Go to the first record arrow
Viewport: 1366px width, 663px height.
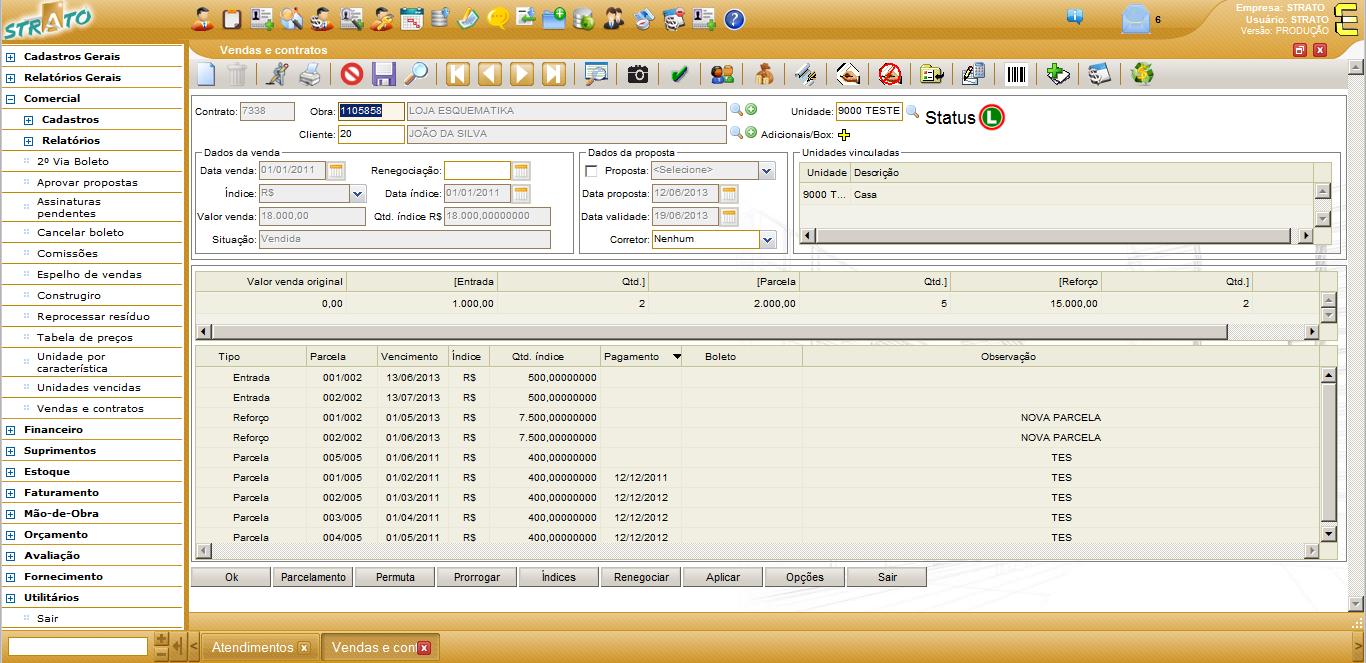[x=458, y=74]
